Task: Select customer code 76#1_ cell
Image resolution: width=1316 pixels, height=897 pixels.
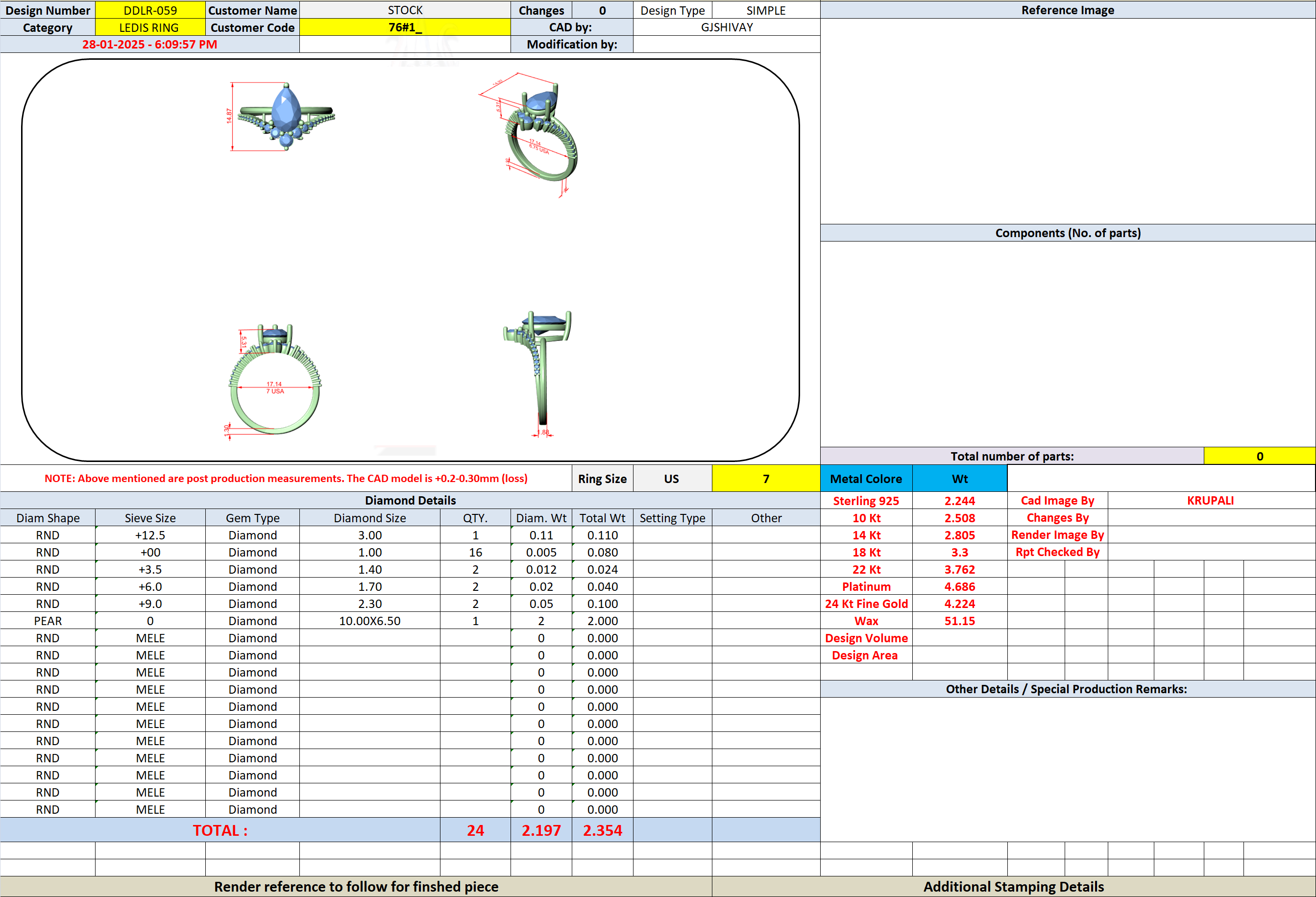Action: 405,28
